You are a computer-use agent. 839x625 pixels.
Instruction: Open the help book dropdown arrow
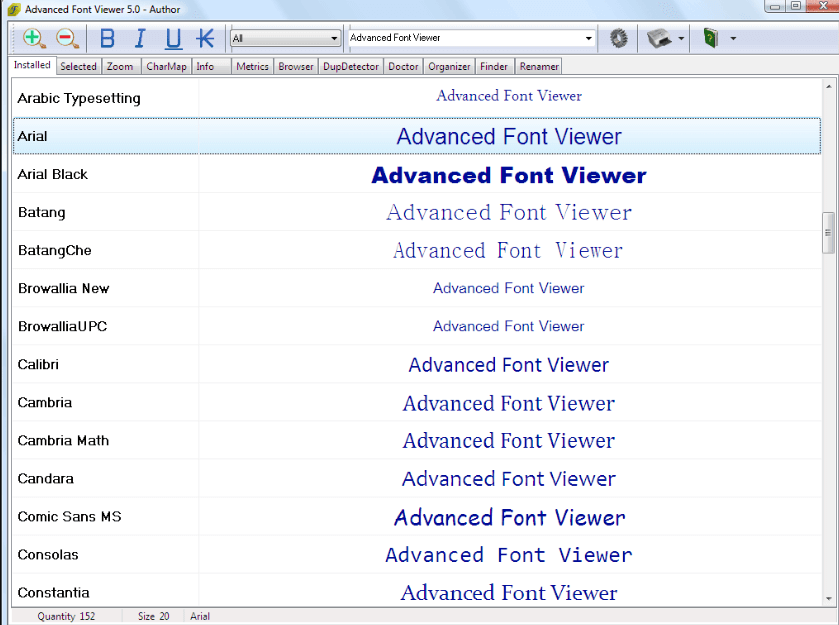pyautogui.click(x=733, y=39)
